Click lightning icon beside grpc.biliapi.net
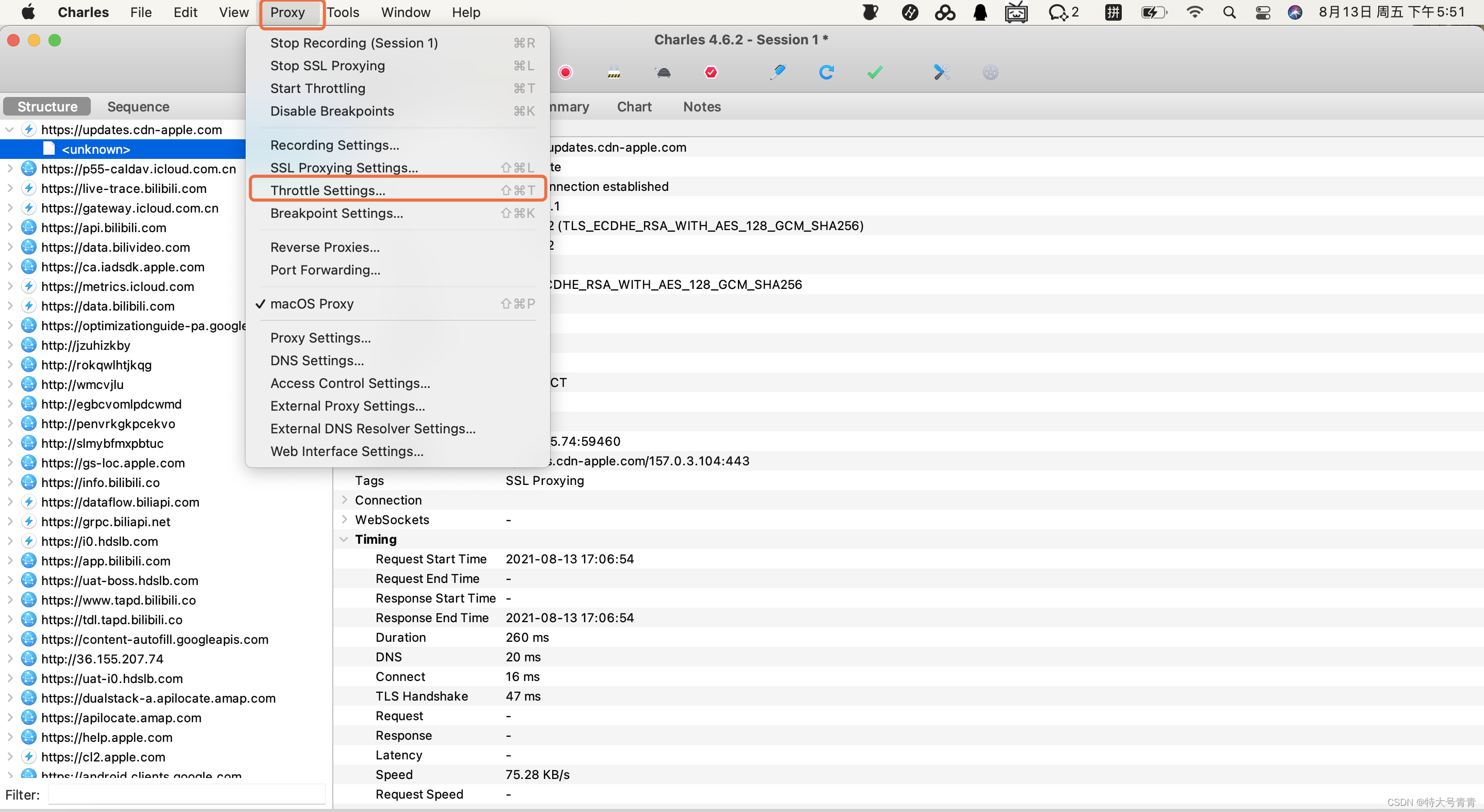This screenshot has width=1484, height=812. 28,522
